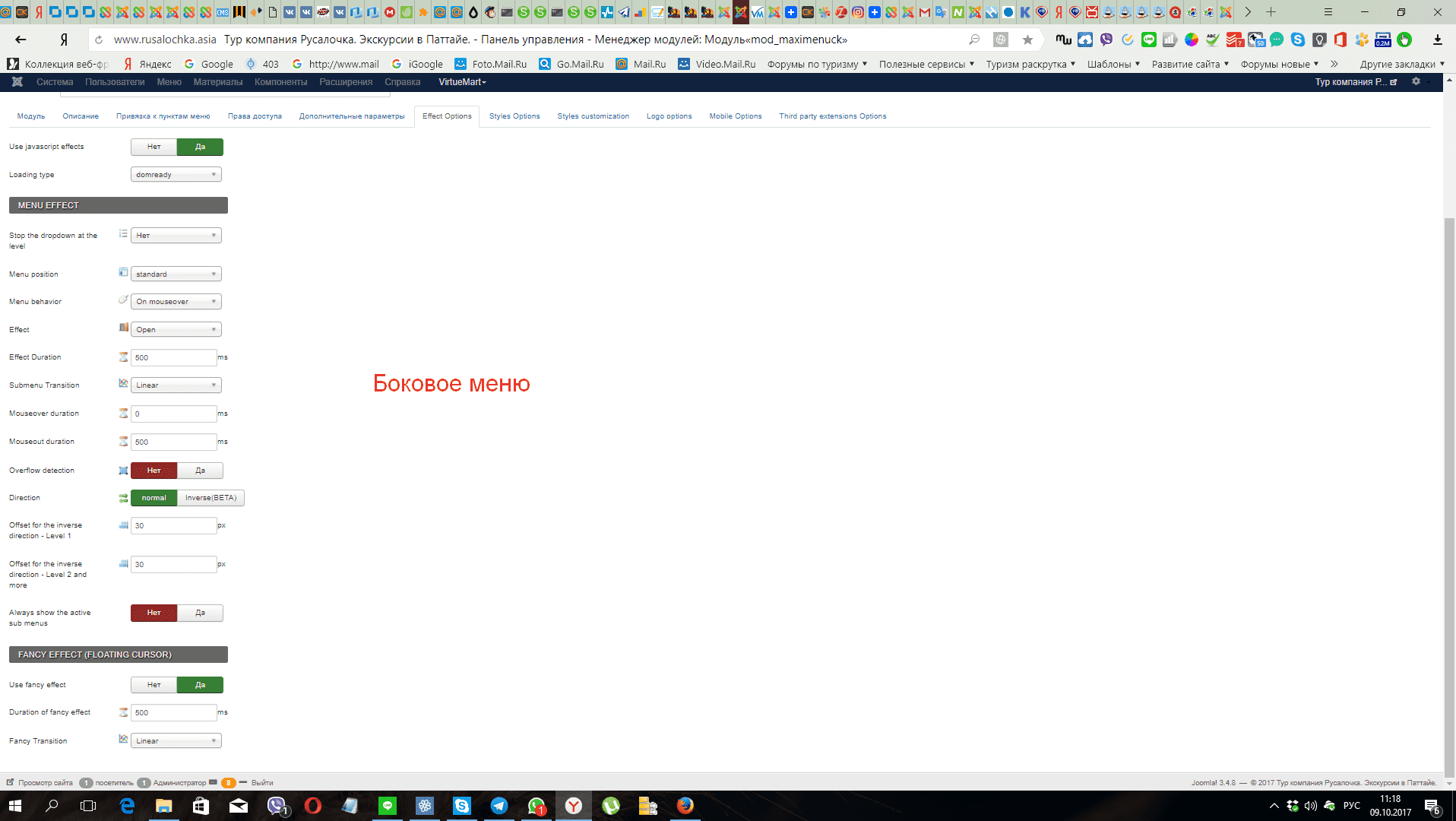Screen dimensions: 1456x821
Task: Set Use javascript effects to Нет
Action: (x=154, y=147)
